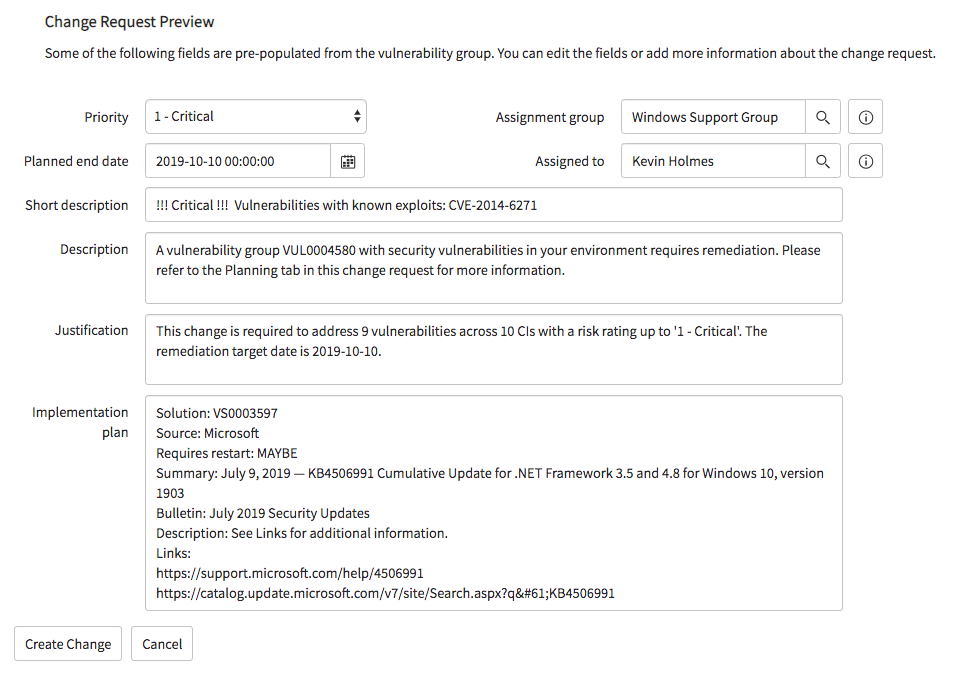Click the support.microsoft.com help URL line
The width and height of the screenshot is (953, 680).
pyautogui.click(x=289, y=573)
